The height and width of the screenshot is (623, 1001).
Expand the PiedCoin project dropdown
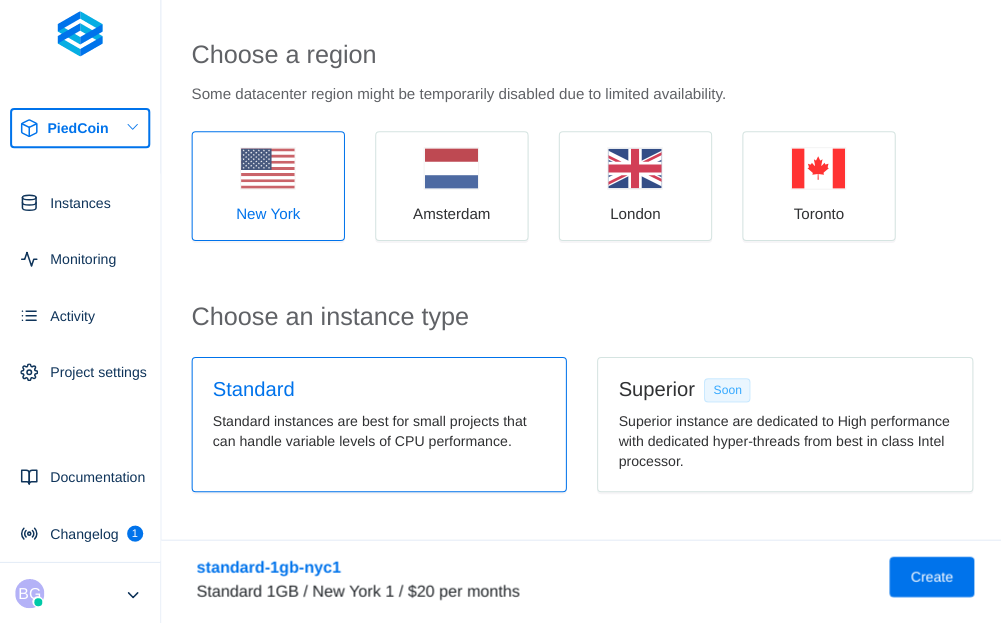coord(132,128)
